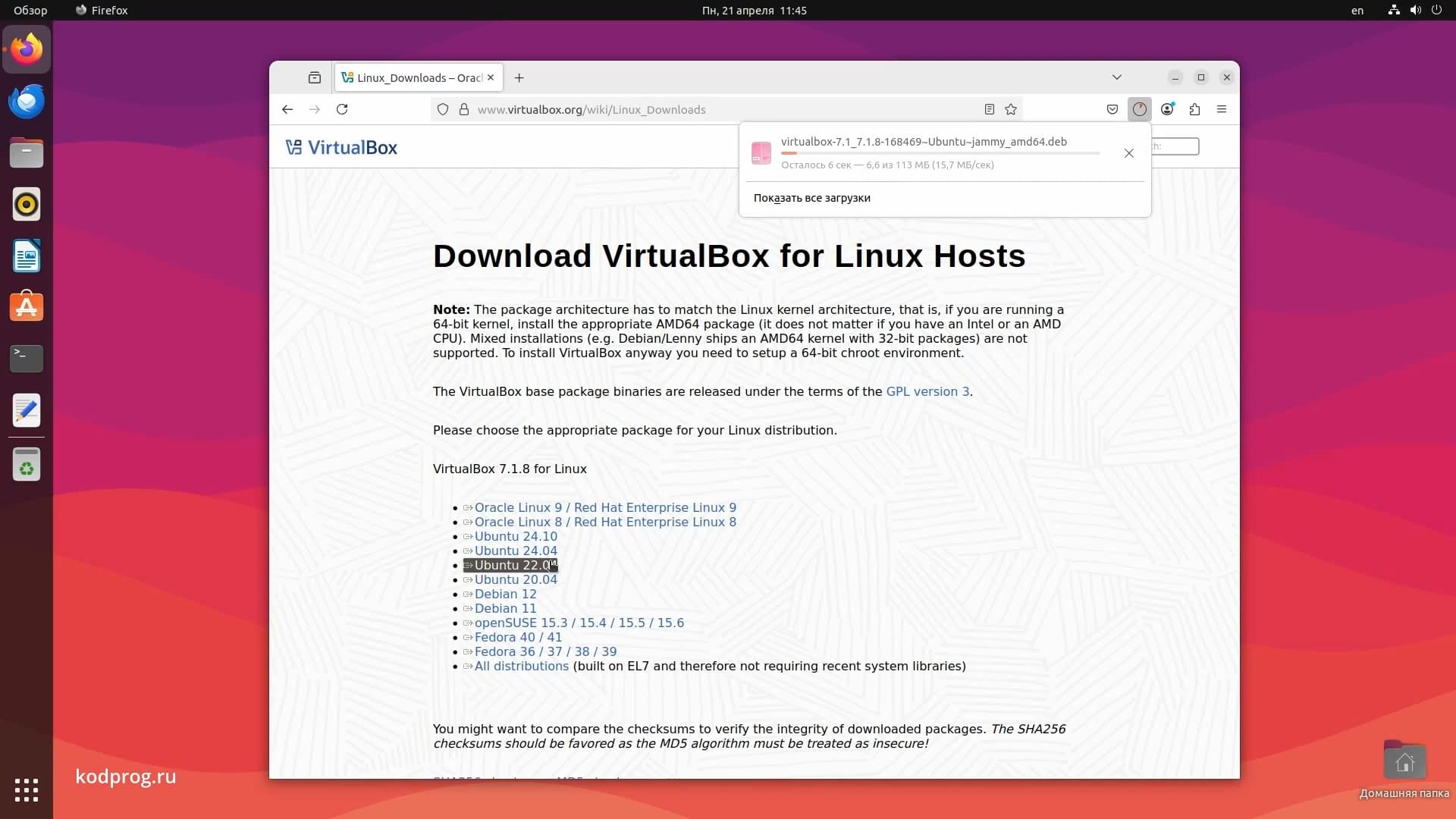Open Firefox account menu

click(x=1167, y=109)
